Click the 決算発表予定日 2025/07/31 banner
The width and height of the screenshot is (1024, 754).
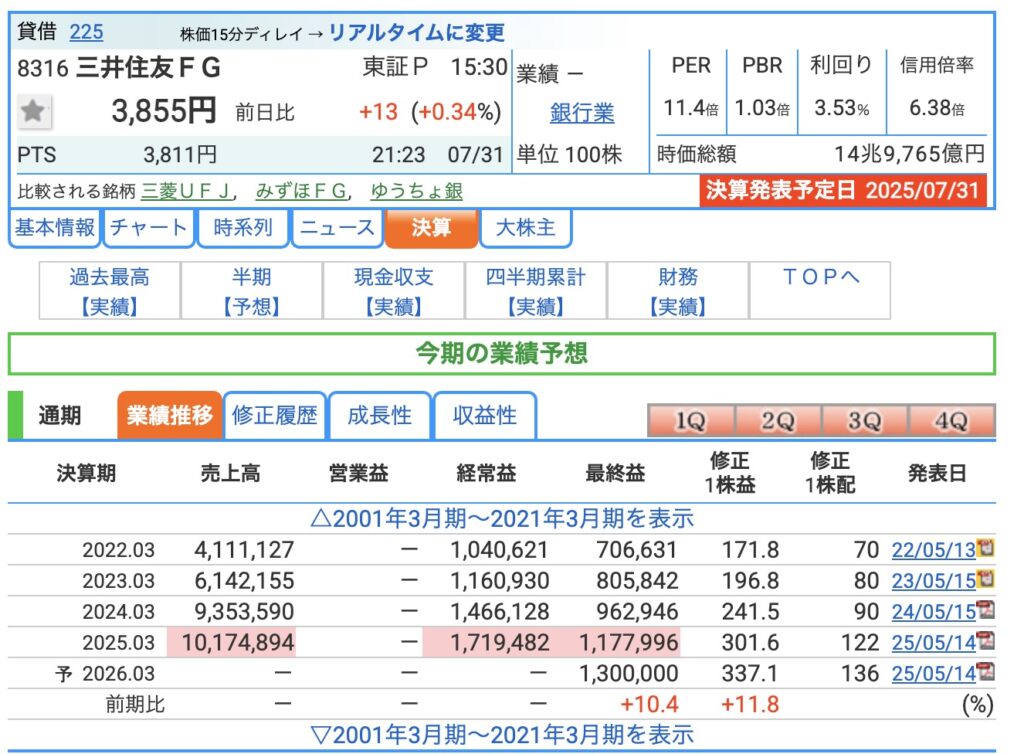coord(842,190)
